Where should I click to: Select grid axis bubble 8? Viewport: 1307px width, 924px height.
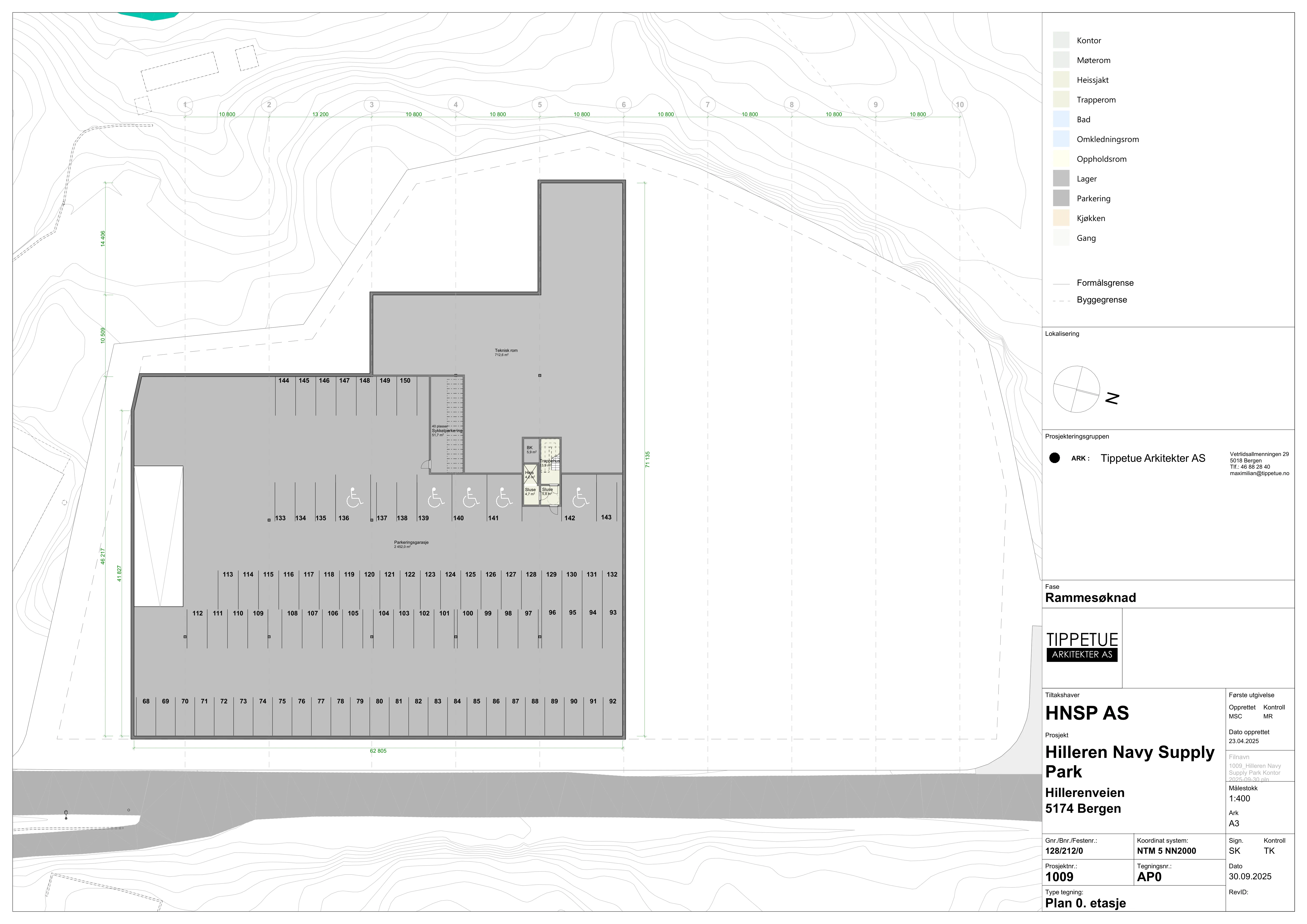coord(792,105)
